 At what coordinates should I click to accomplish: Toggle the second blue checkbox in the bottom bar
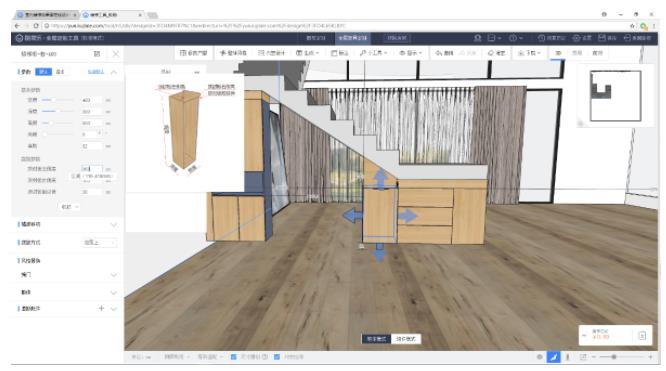tap(277, 357)
